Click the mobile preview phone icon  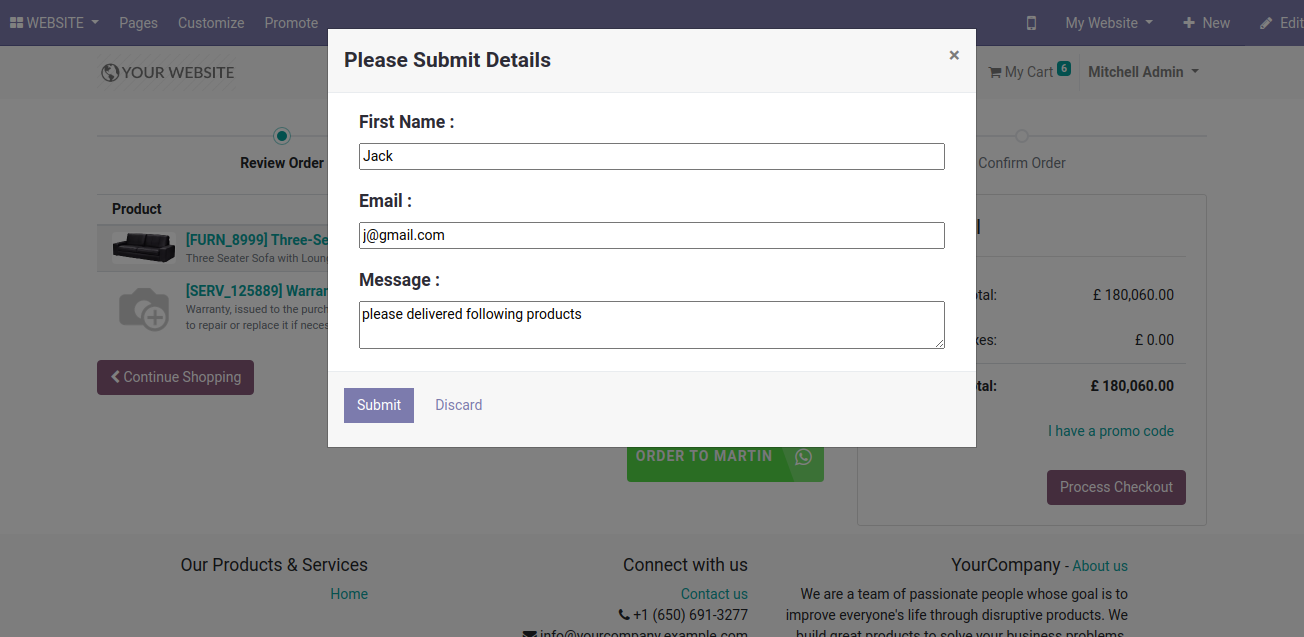pos(1032,23)
